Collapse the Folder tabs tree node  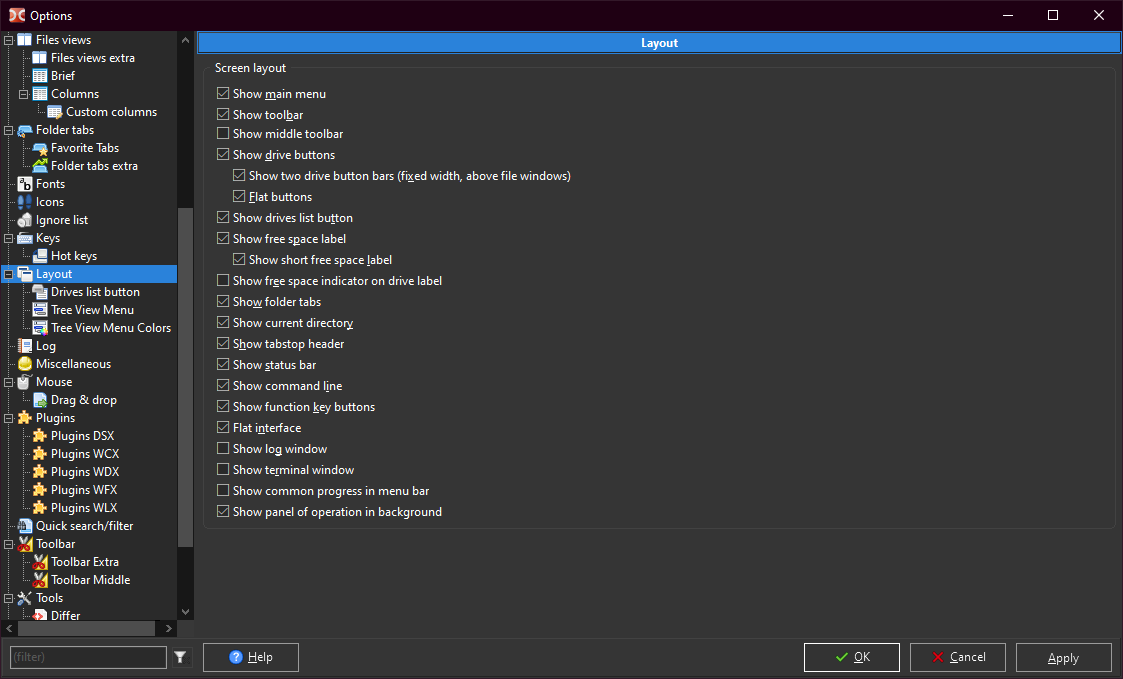coord(9,130)
